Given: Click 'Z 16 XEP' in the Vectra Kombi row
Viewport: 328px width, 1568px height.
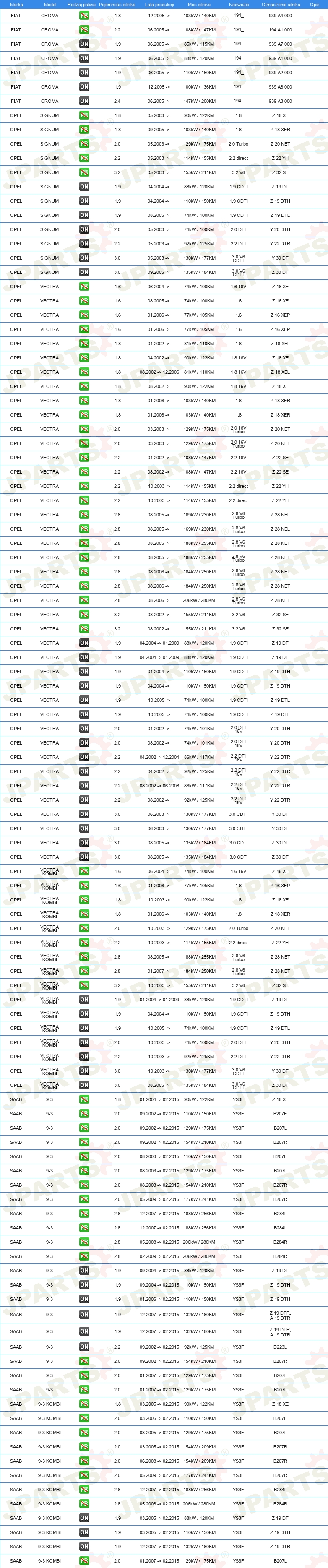Looking at the screenshot, I should (x=281, y=886).
